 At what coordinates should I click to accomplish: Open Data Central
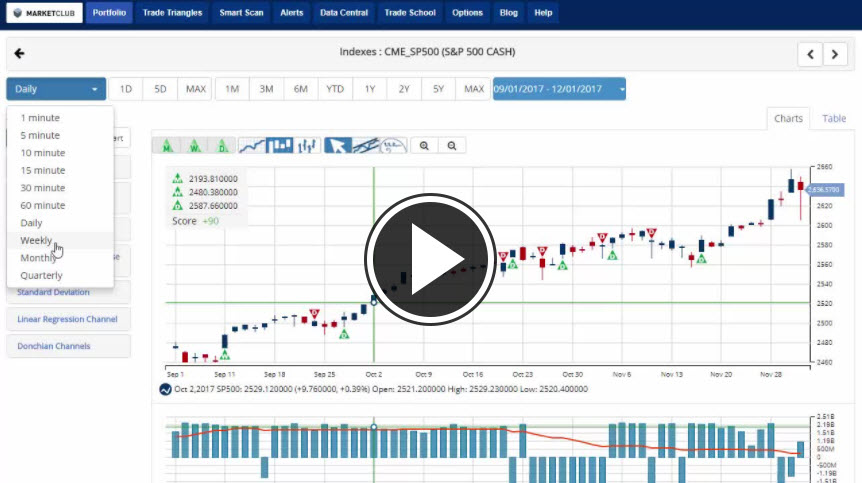344,13
